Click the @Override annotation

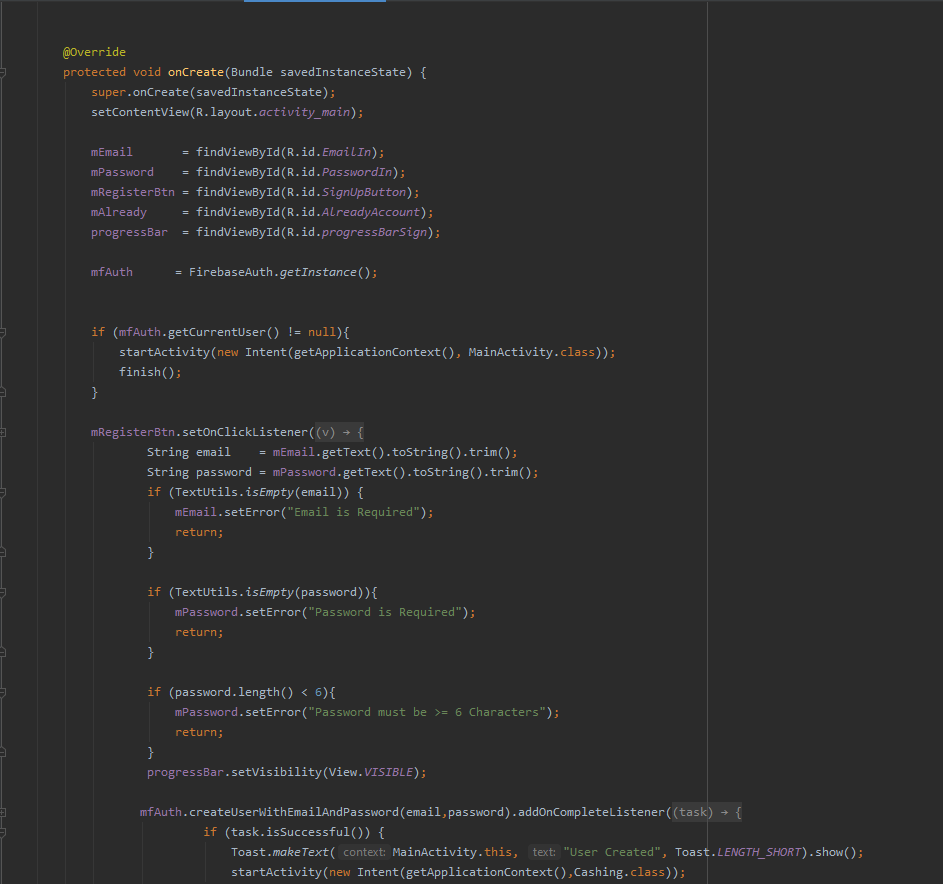coord(94,52)
